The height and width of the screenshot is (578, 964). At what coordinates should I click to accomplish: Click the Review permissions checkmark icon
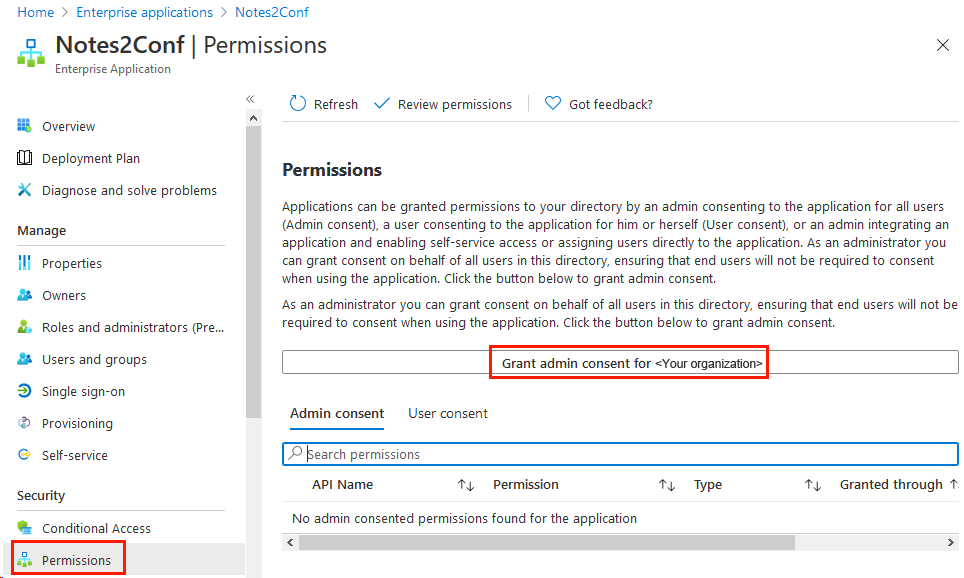click(x=381, y=104)
